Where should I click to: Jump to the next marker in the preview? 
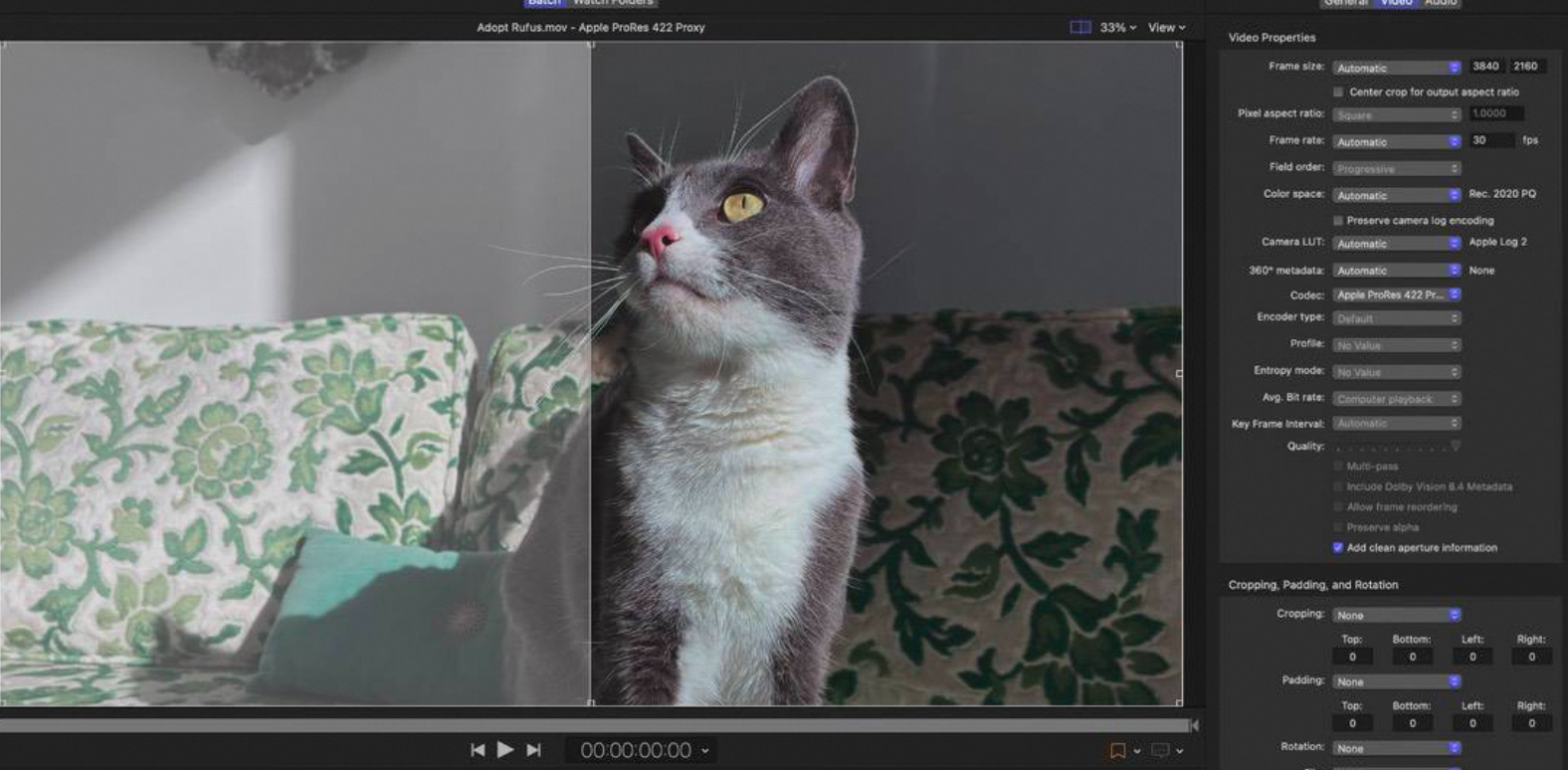tap(534, 750)
